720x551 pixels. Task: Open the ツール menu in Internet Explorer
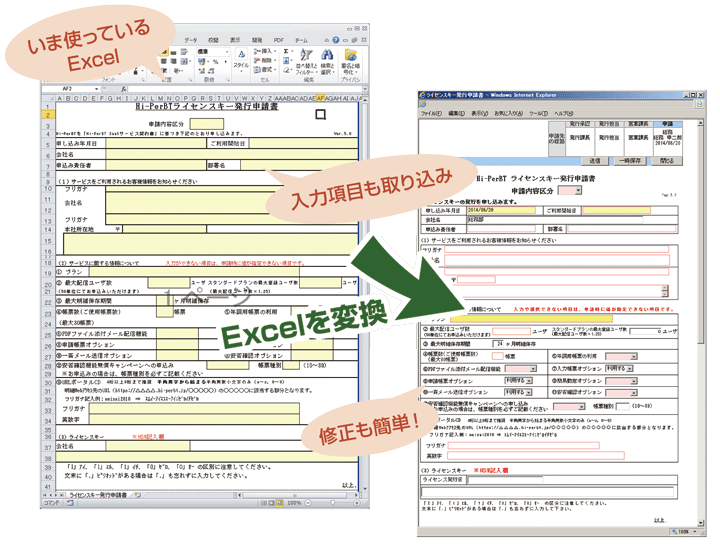[x=538, y=113]
